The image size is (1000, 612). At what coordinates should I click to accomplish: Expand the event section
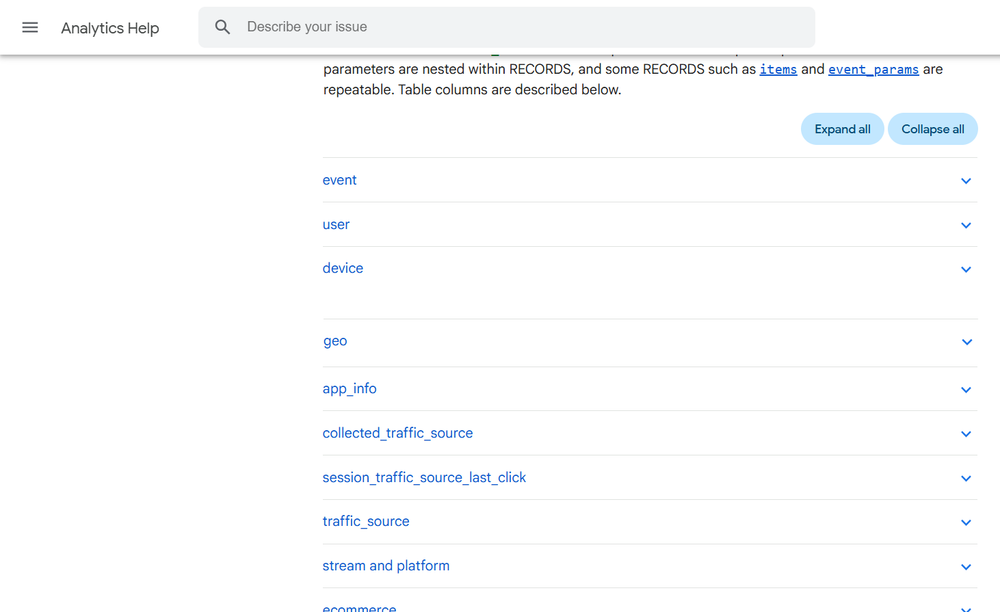click(x=340, y=181)
